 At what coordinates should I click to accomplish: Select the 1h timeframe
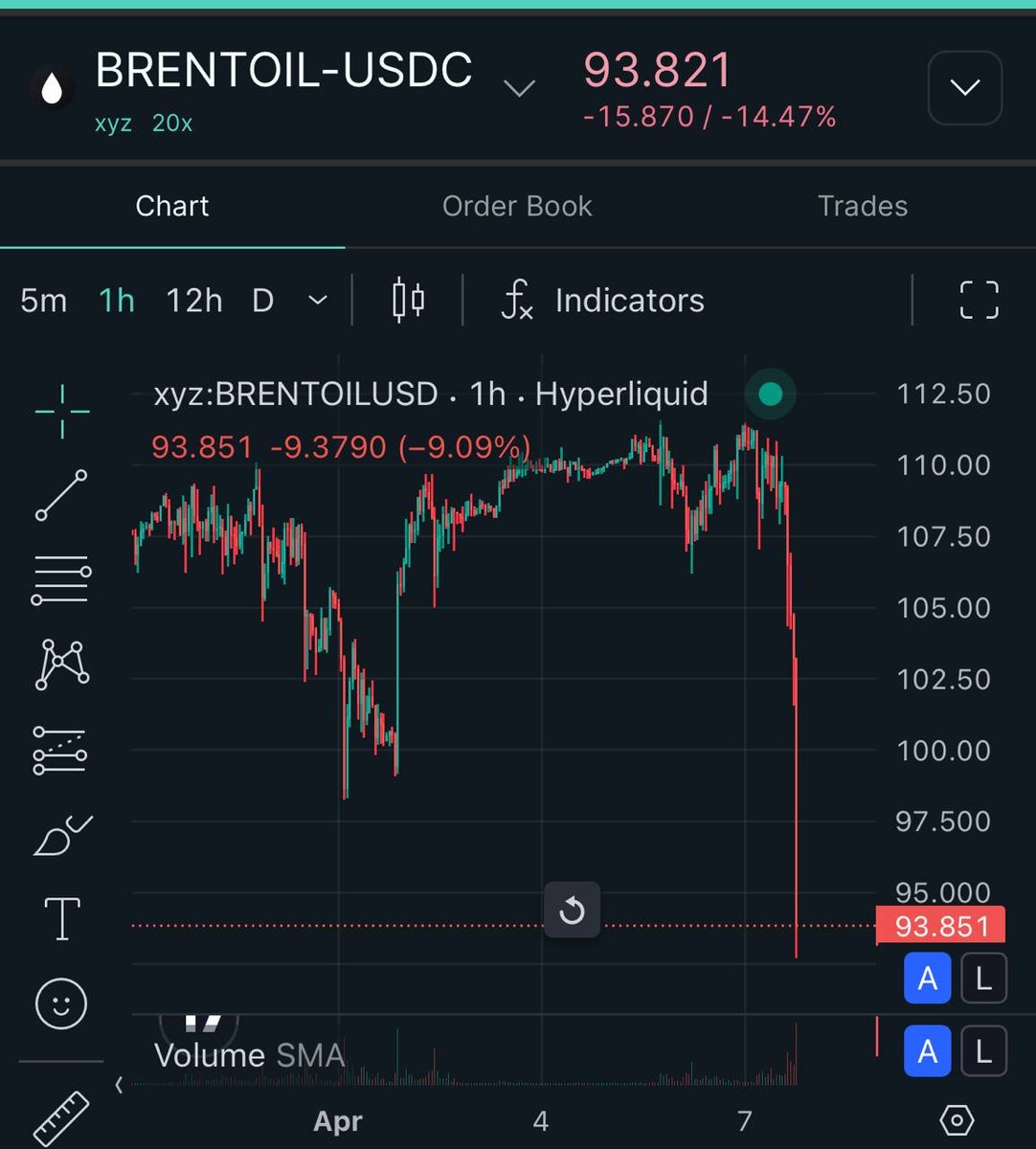[x=117, y=301]
